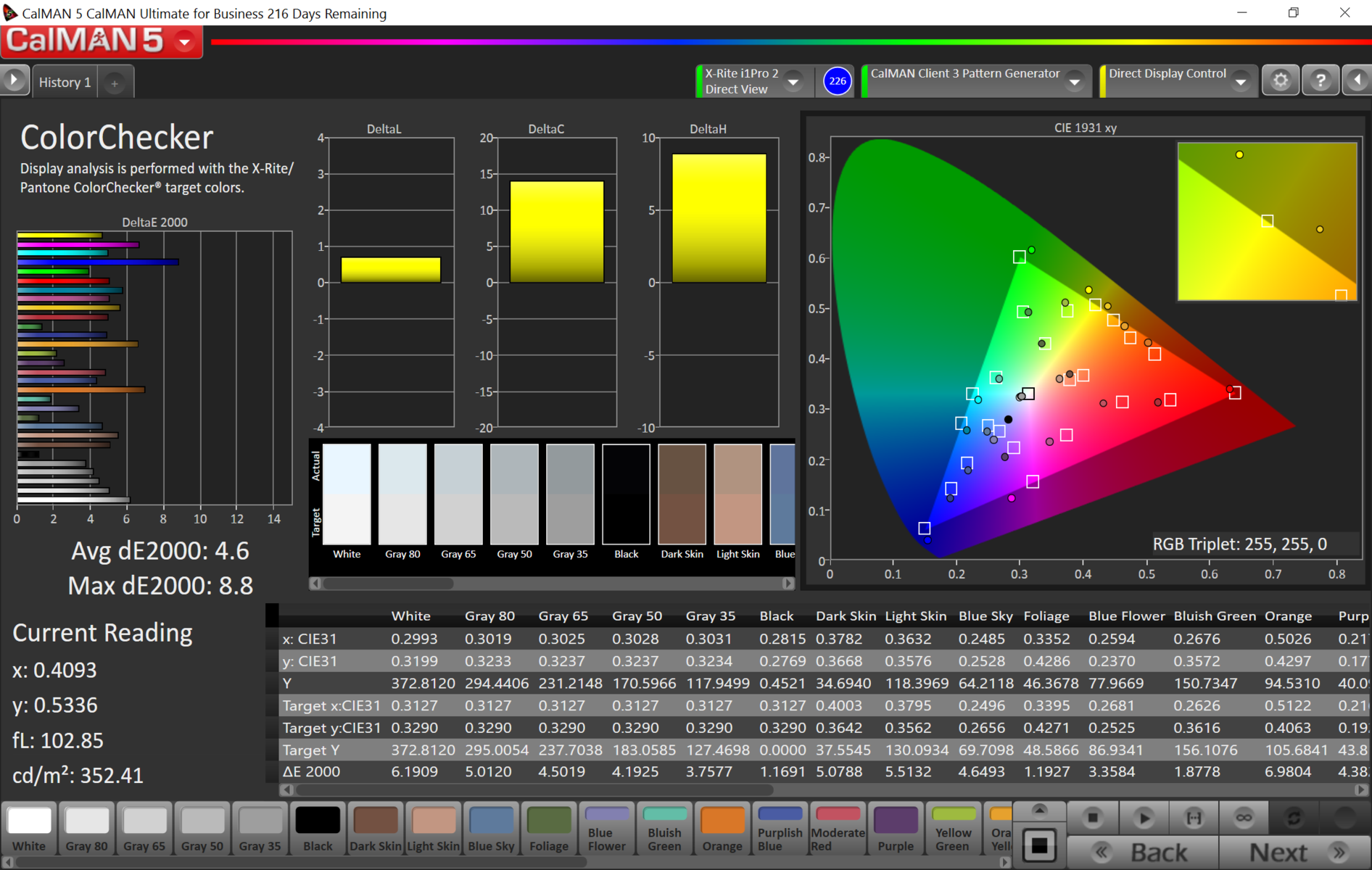Open settings with the gear icon
This screenshot has width=1372, height=870.
(x=1280, y=80)
